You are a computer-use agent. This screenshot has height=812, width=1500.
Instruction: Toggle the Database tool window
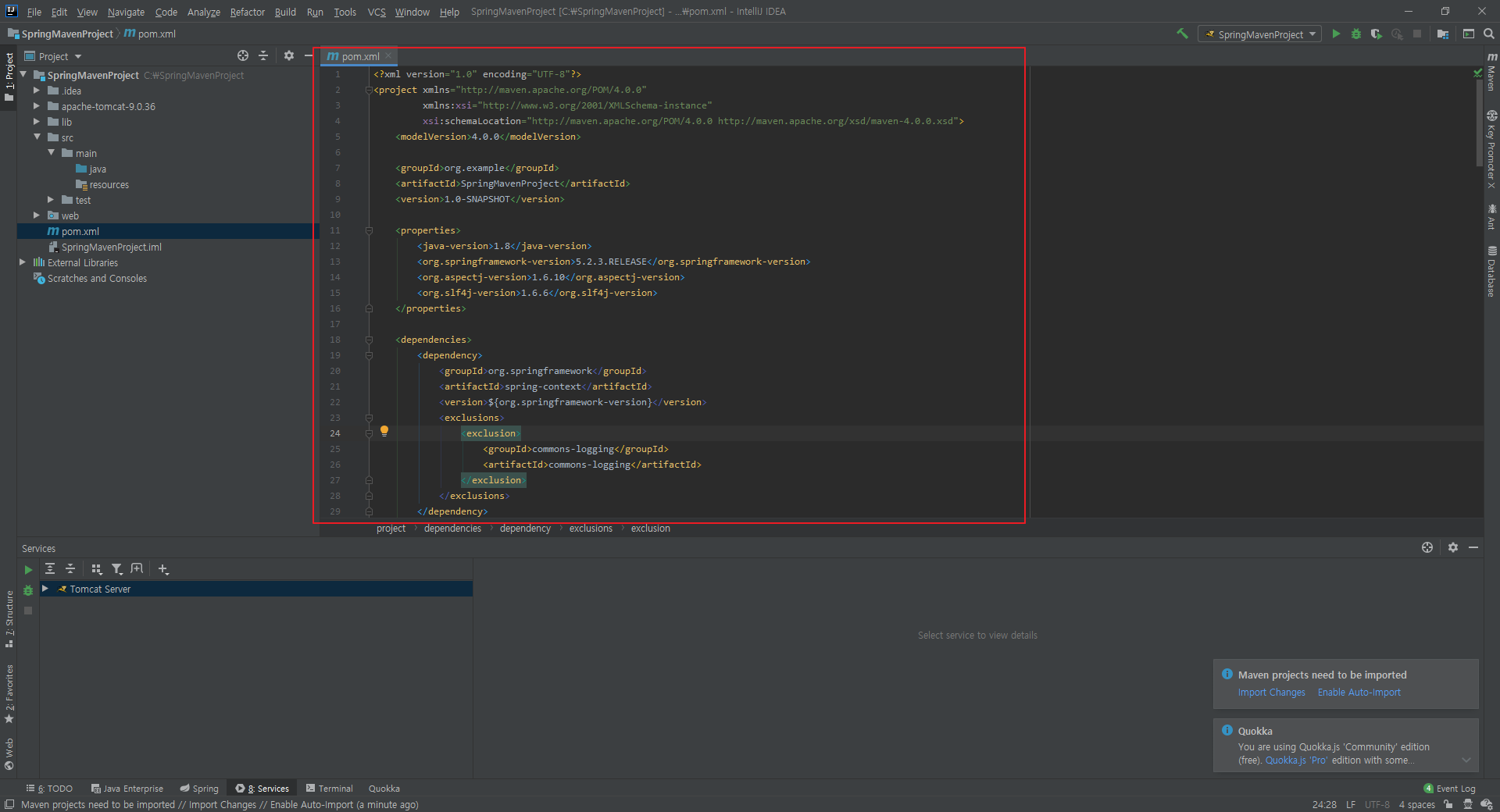(1491, 271)
